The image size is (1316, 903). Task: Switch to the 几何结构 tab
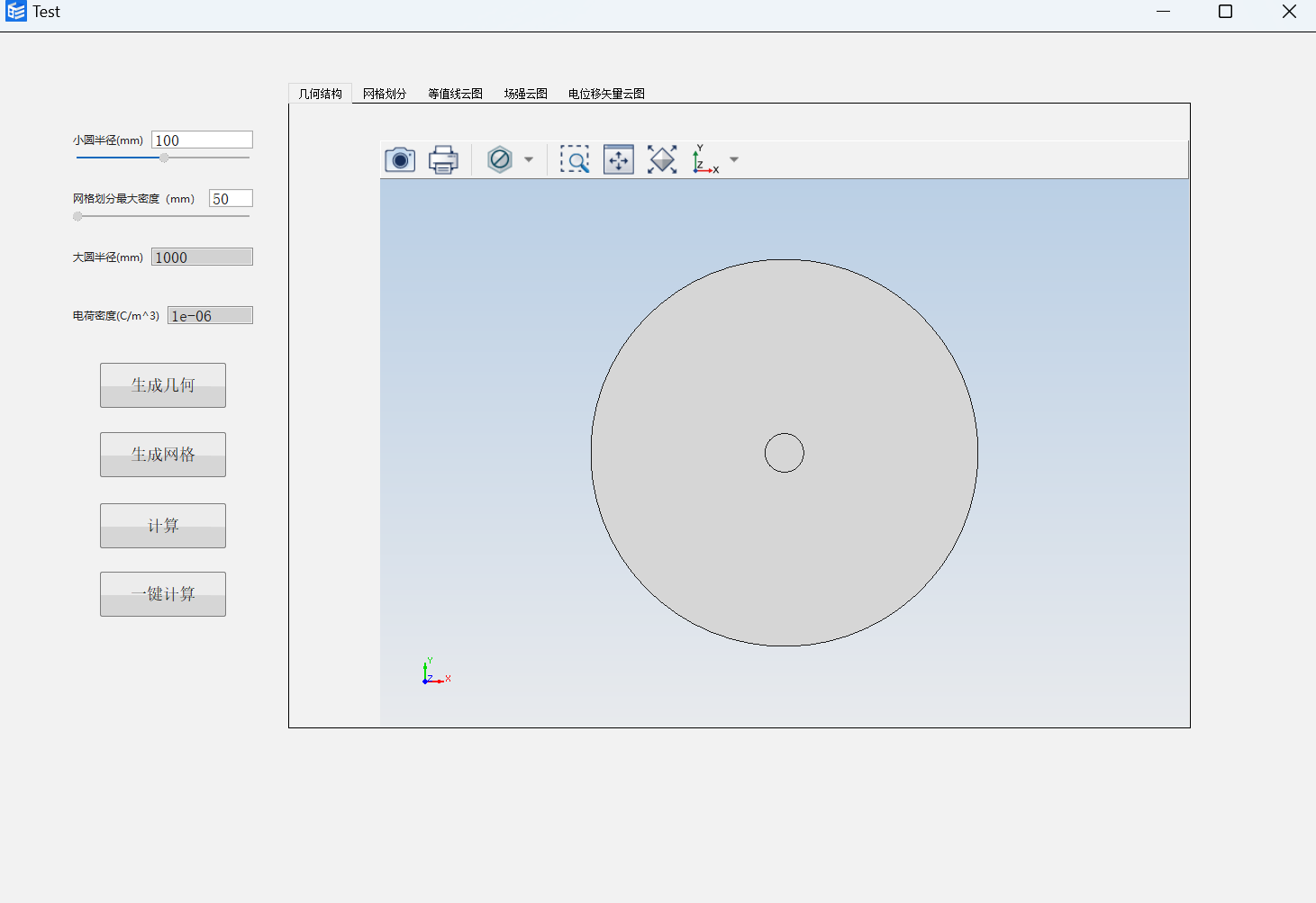point(321,94)
